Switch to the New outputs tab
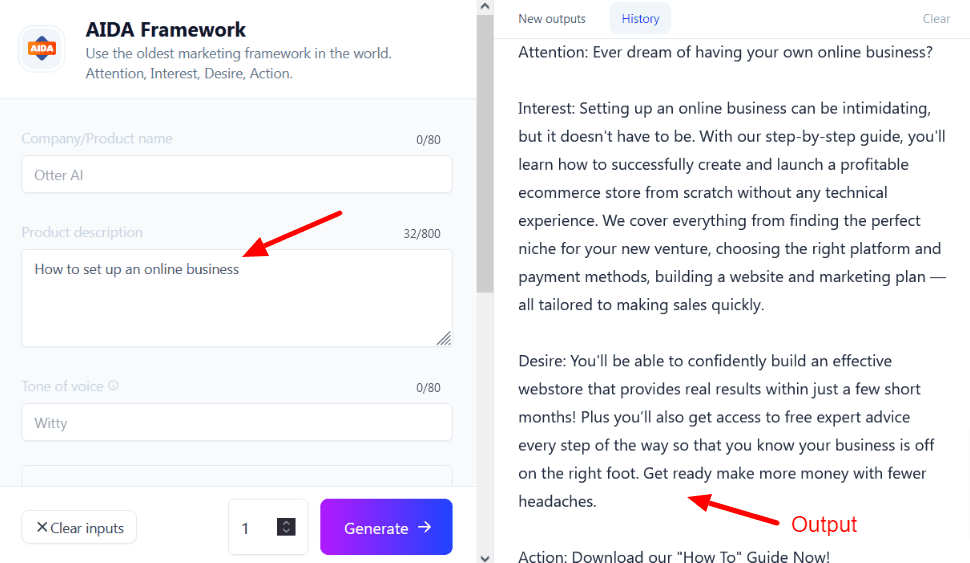 (x=552, y=19)
